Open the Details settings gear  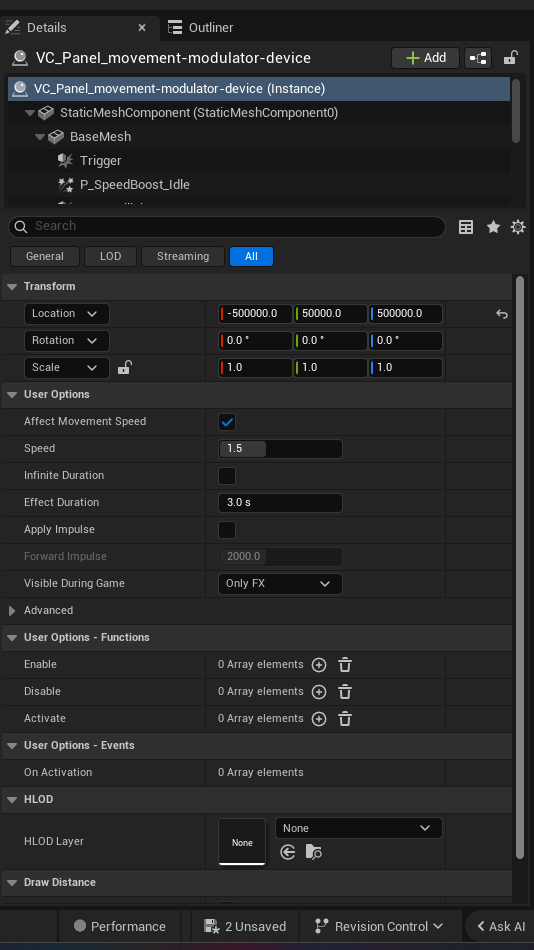point(518,227)
